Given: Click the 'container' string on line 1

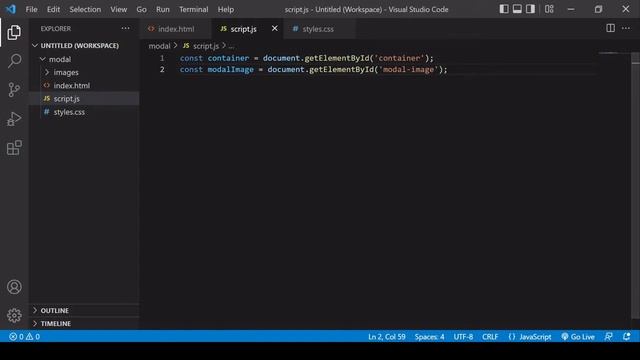Looking at the screenshot, I should point(400,58).
